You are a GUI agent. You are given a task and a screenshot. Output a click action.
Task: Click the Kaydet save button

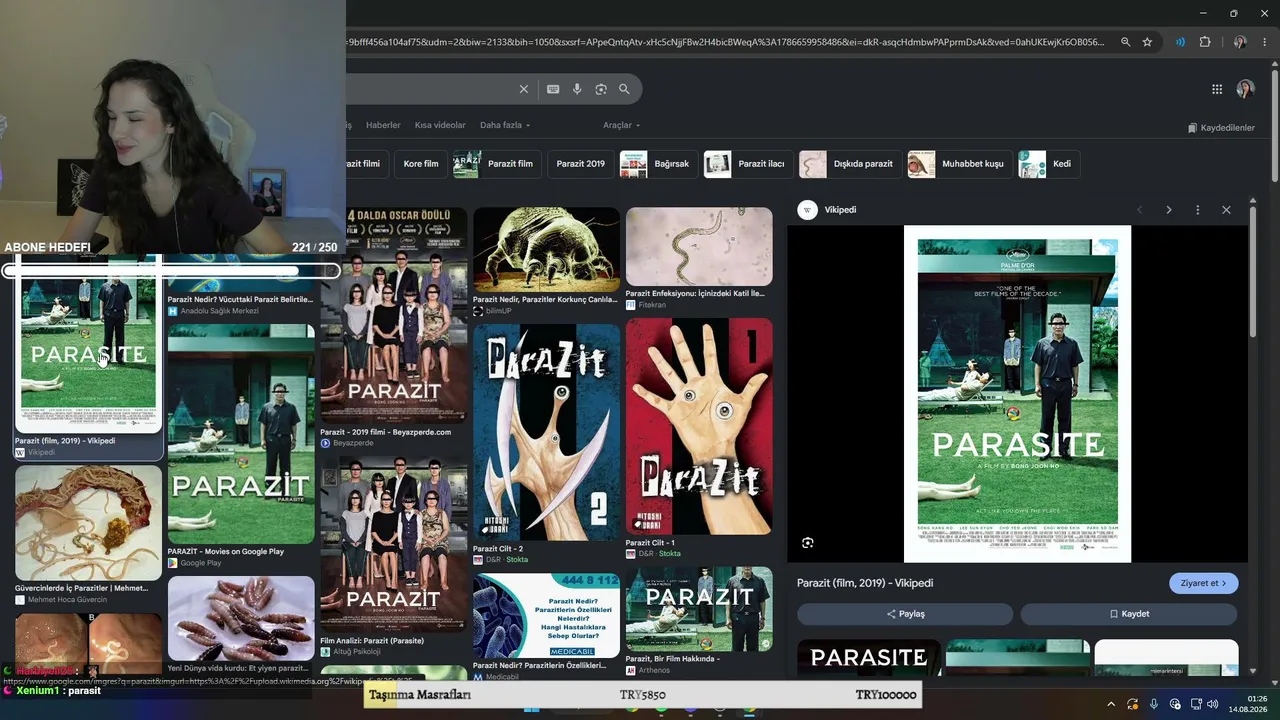(x=1129, y=614)
